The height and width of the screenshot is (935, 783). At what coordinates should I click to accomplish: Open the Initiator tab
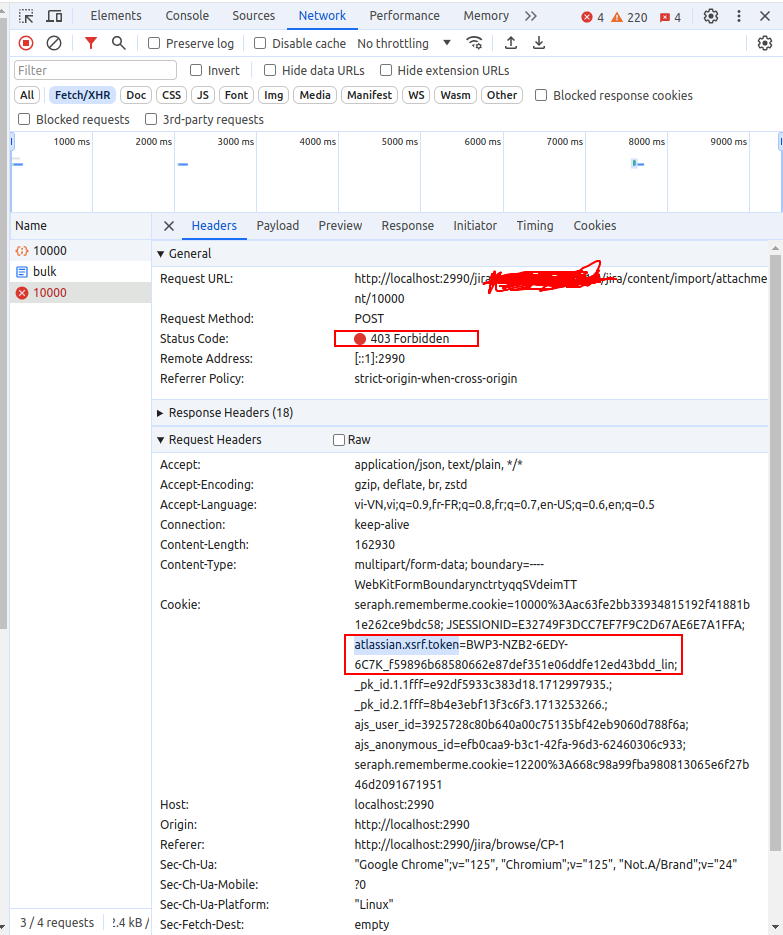[475, 226]
